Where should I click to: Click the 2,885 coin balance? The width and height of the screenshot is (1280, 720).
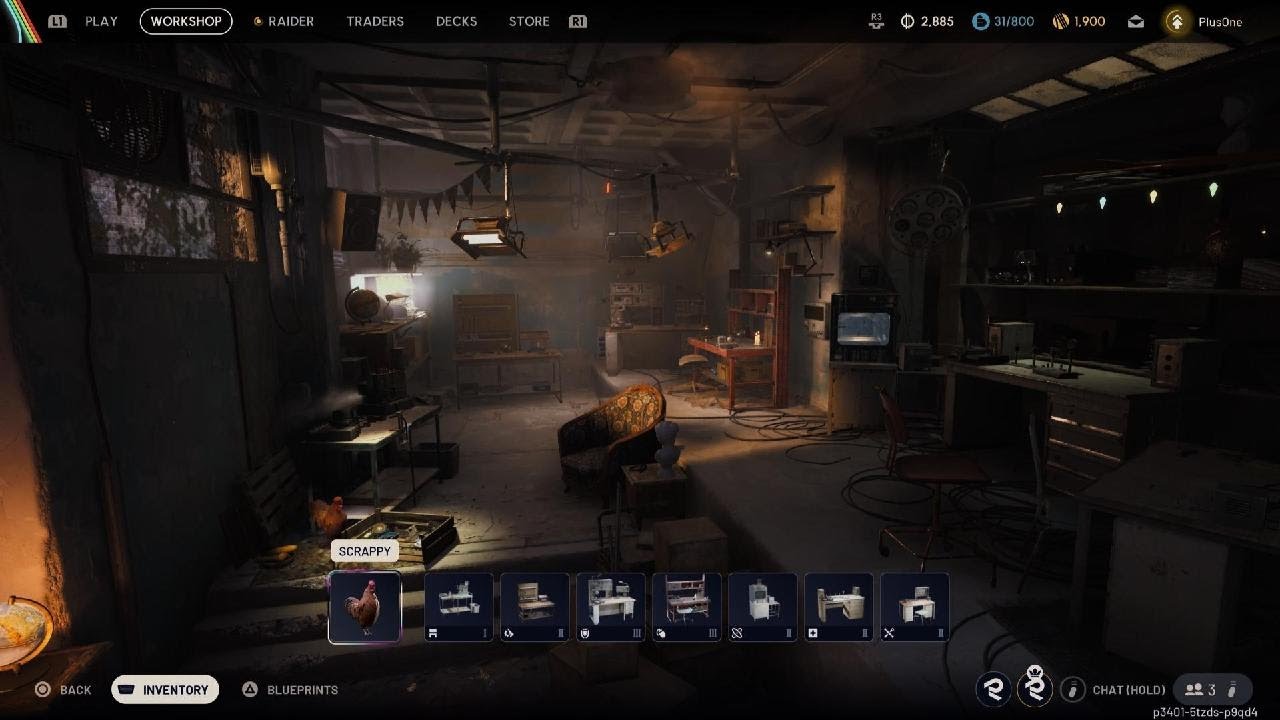937,21
